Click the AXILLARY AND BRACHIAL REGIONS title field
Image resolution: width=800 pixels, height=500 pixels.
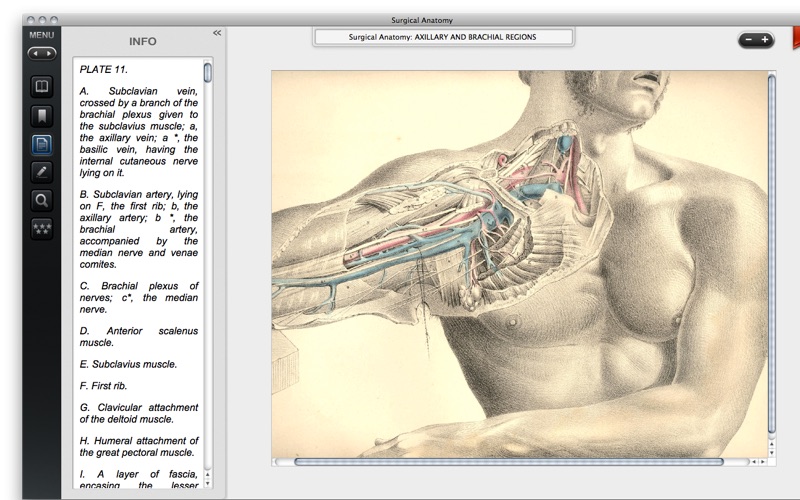tap(443, 37)
